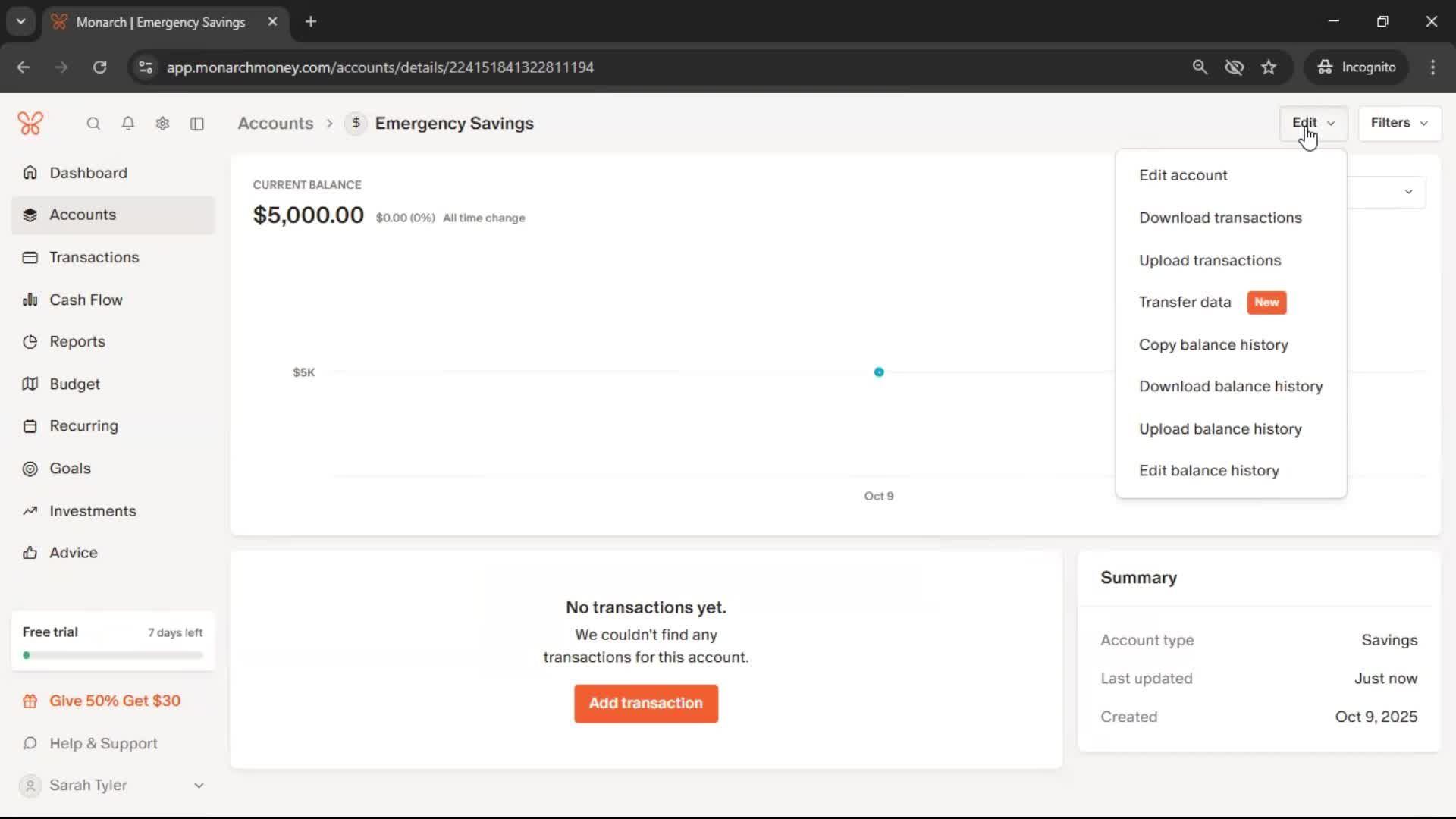This screenshot has height=819, width=1456.
Task: Go to Cash Flow page
Action: 86,300
